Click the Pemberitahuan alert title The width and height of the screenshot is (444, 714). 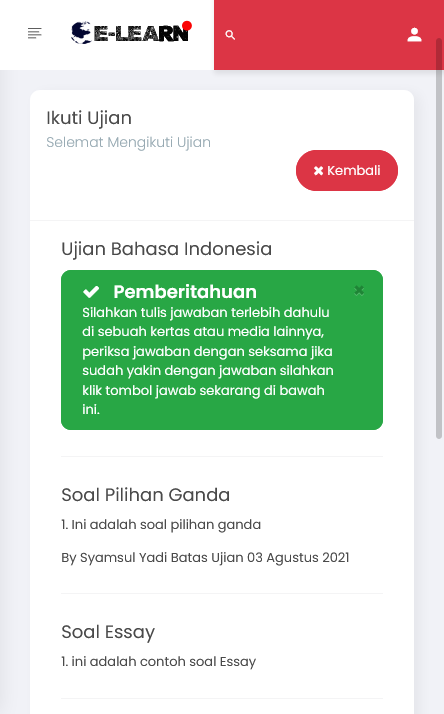point(185,291)
